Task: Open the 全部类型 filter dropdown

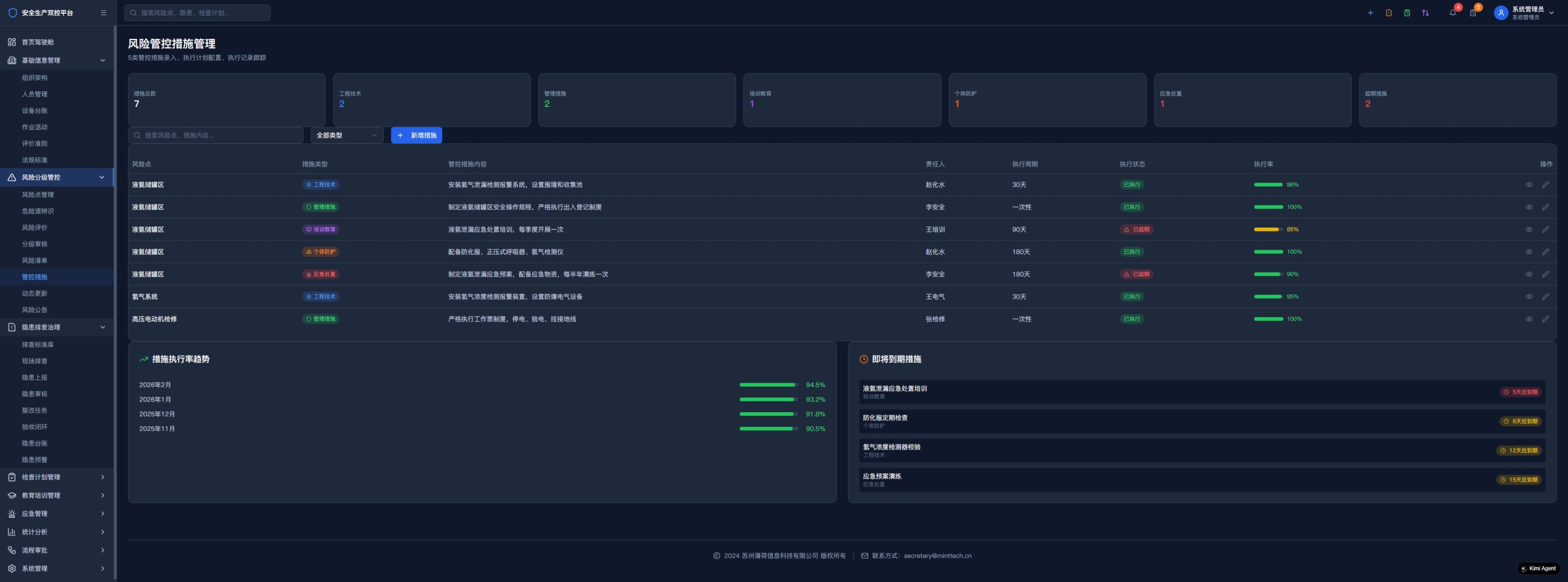Action: 346,135
